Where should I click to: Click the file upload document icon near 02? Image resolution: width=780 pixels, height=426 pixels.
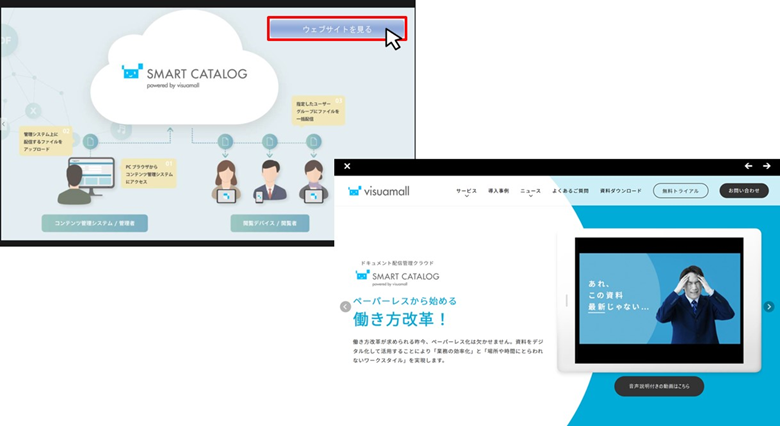pyautogui.click(x=91, y=142)
